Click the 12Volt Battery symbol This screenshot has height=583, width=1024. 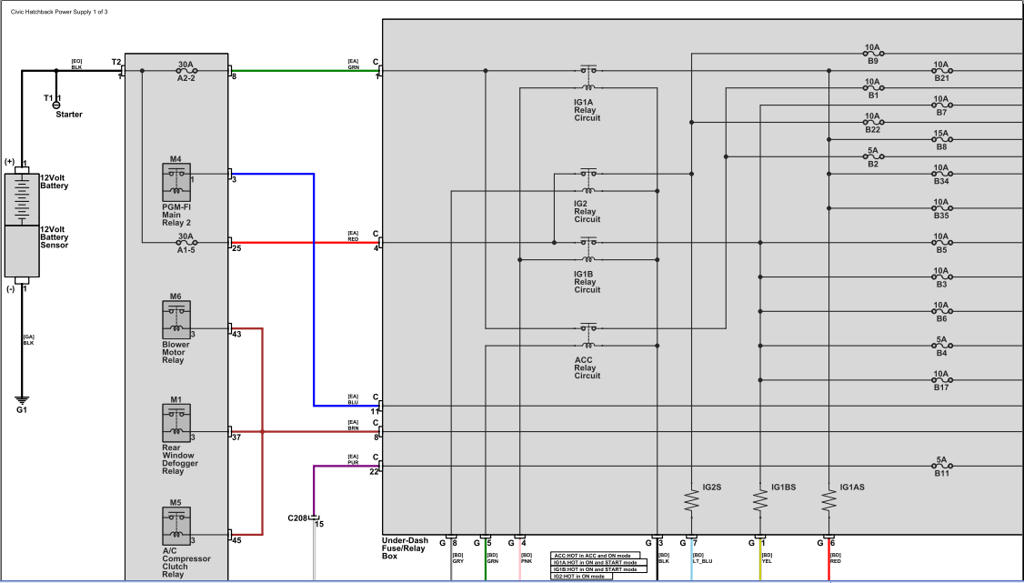[x=22, y=199]
